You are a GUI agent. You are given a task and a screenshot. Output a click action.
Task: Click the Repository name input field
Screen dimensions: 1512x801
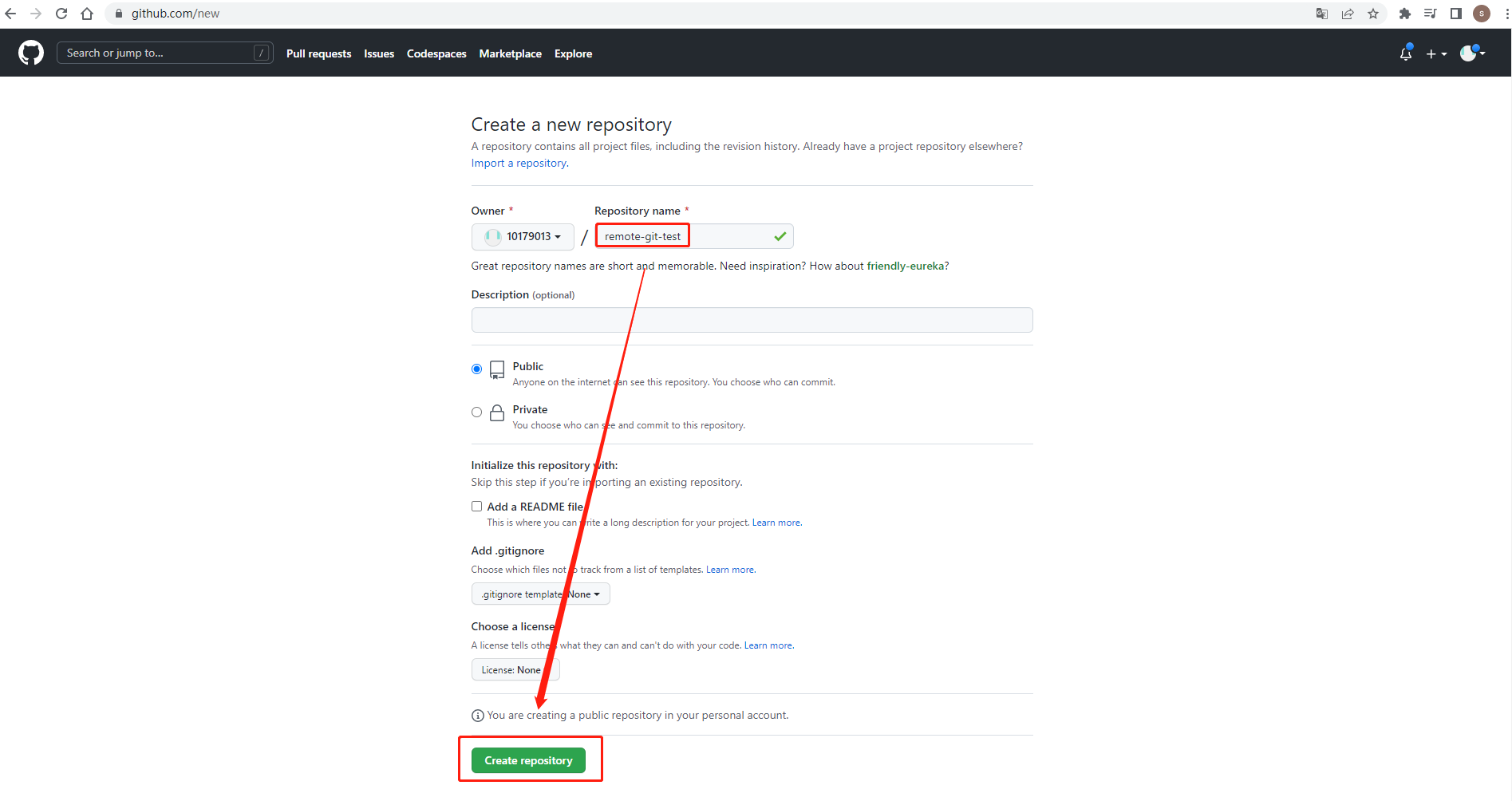[694, 236]
